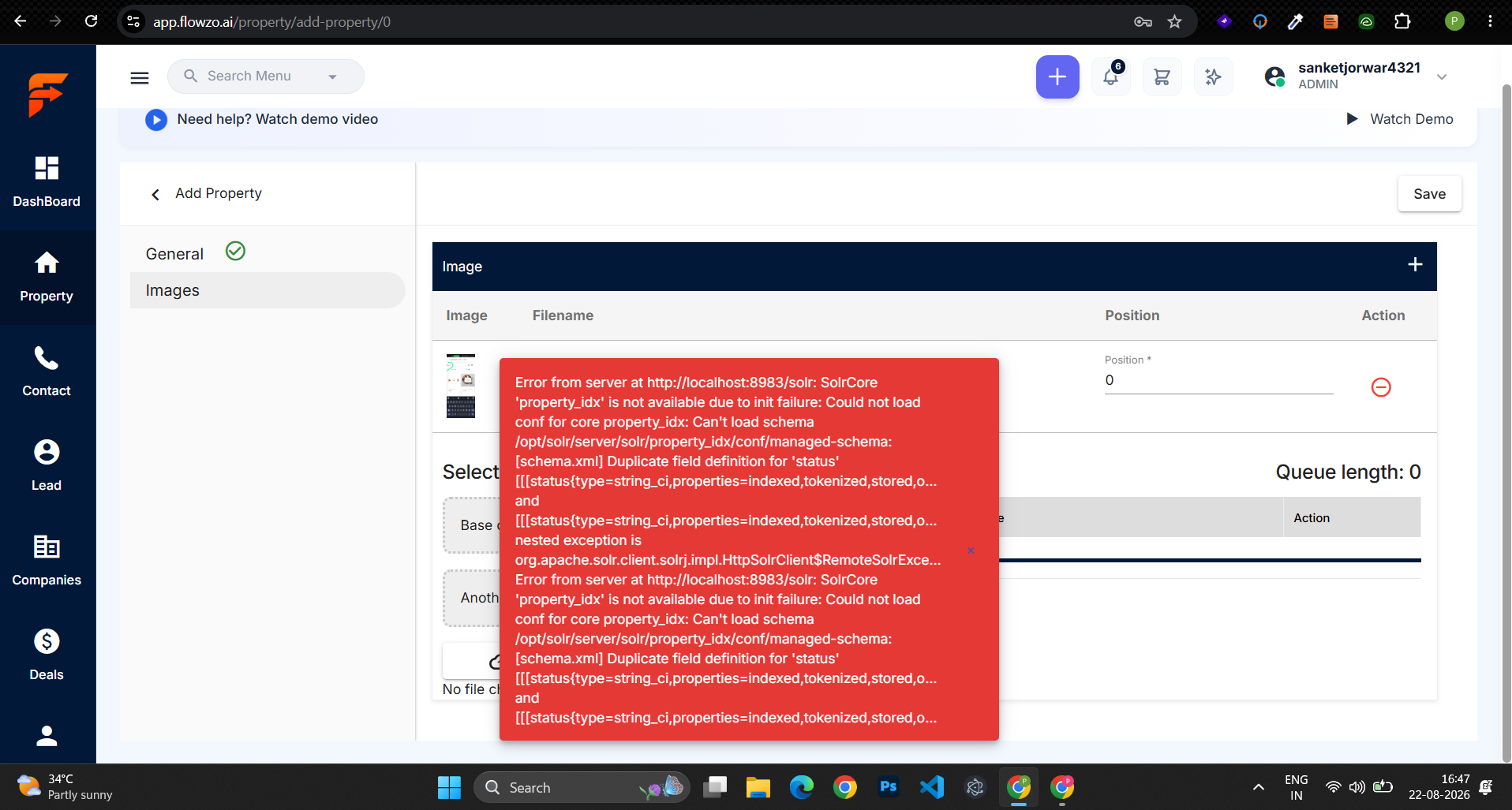This screenshot has height=810, width=1512.
Task: Open DashBoard from the sidebar
Action: [47, 182]
